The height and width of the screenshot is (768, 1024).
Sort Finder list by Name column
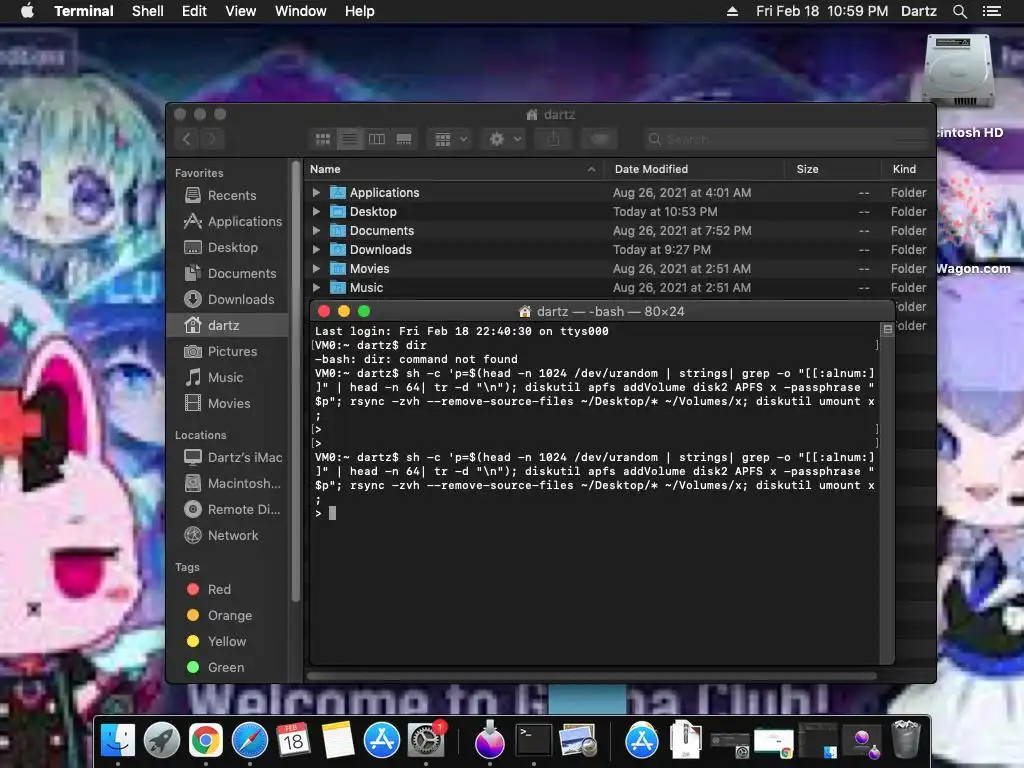[454, 169]
